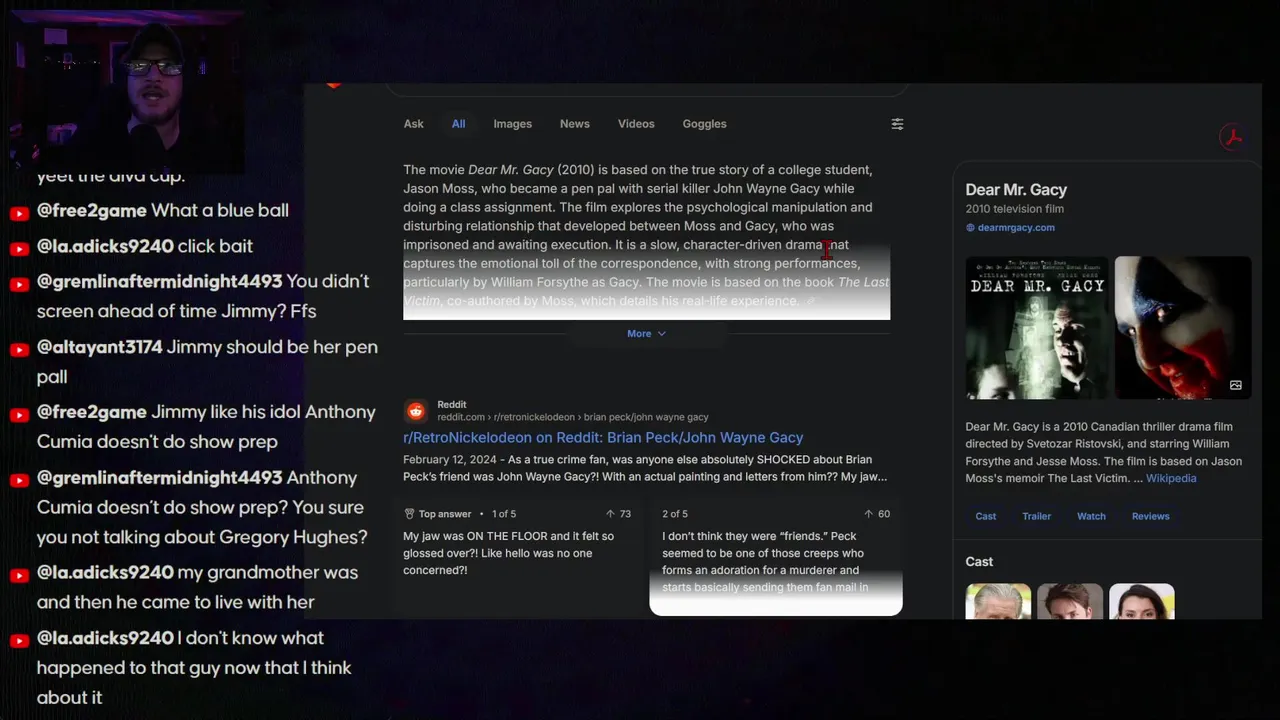This screenshot has width=1280, height=720.
Task: Click YouTube icon next to @free2game blue ball comment
Action: pyautogui.click(x=19, y=213)
